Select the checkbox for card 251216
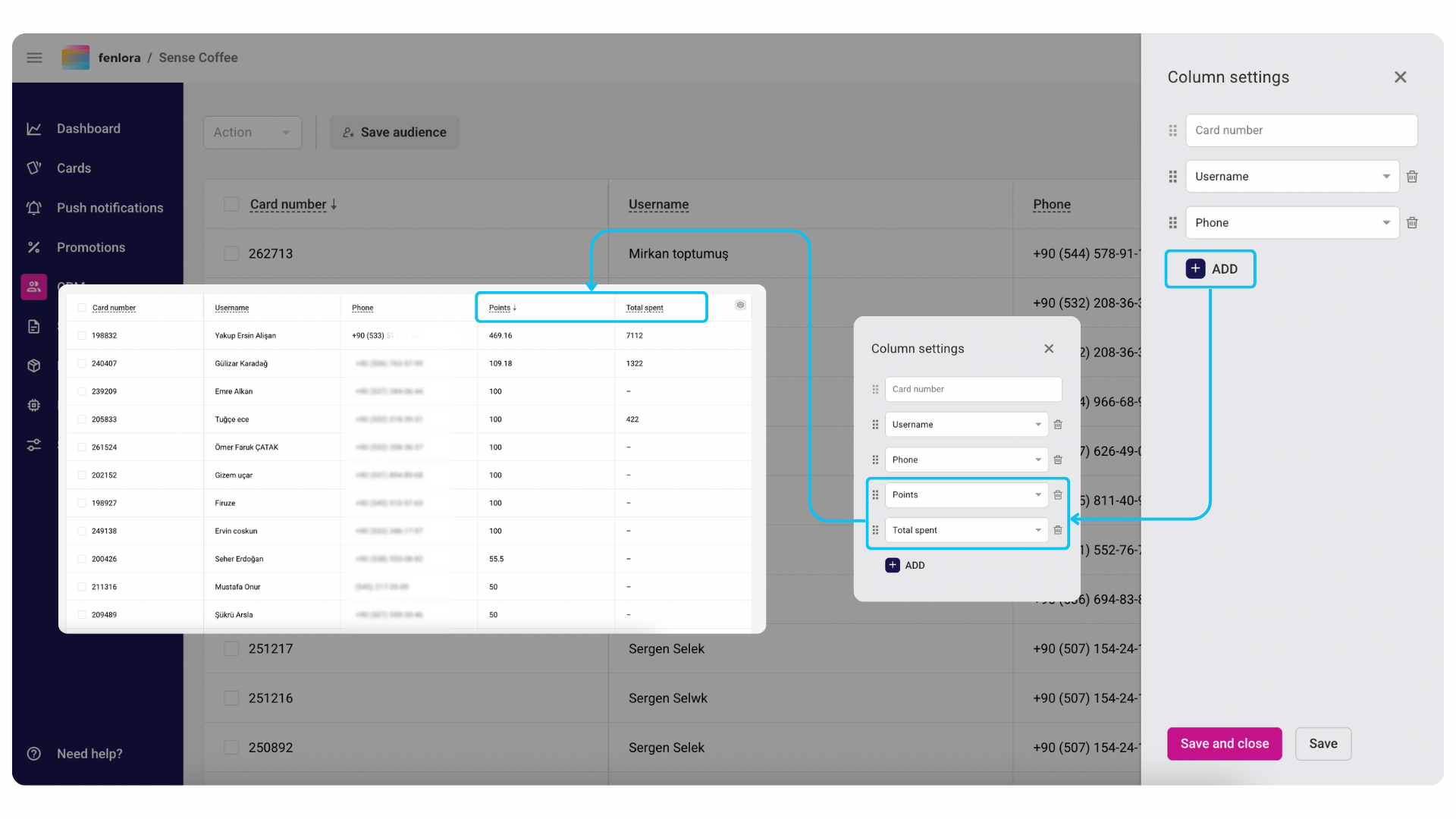1456x819 pixels. tap(231, 698)
